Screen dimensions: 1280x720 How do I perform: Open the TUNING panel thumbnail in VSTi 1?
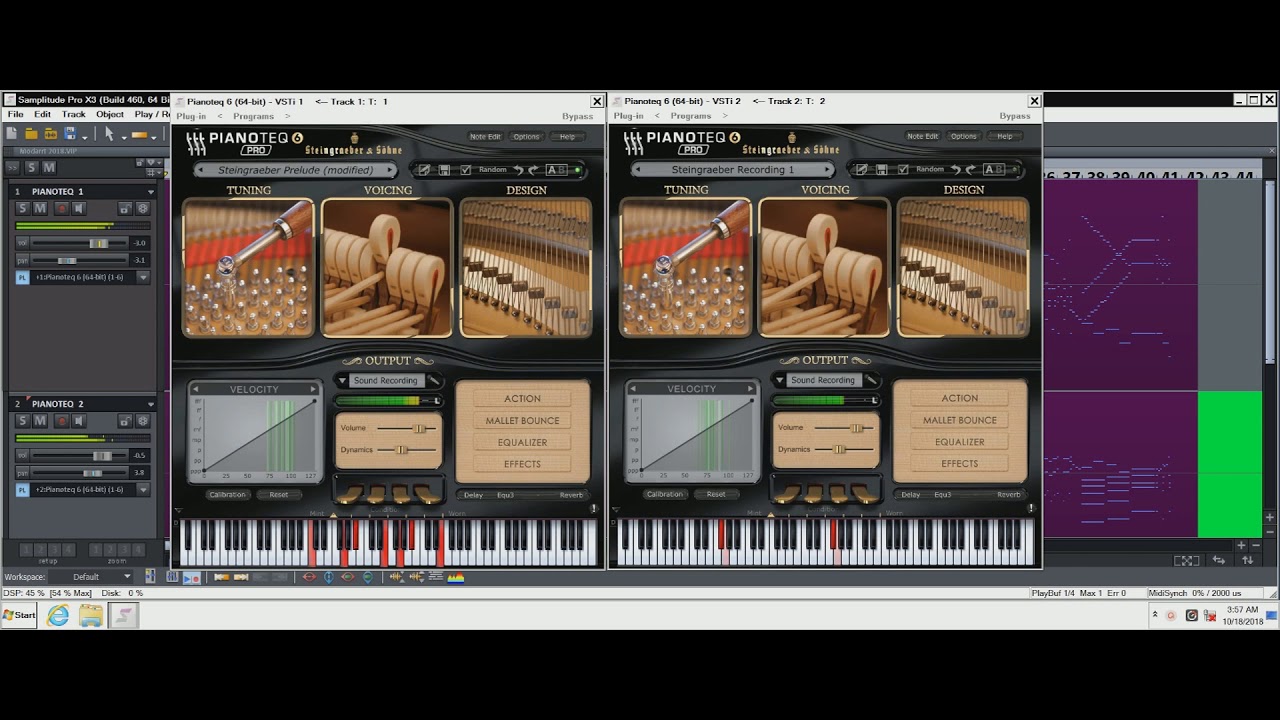point(248,267)
